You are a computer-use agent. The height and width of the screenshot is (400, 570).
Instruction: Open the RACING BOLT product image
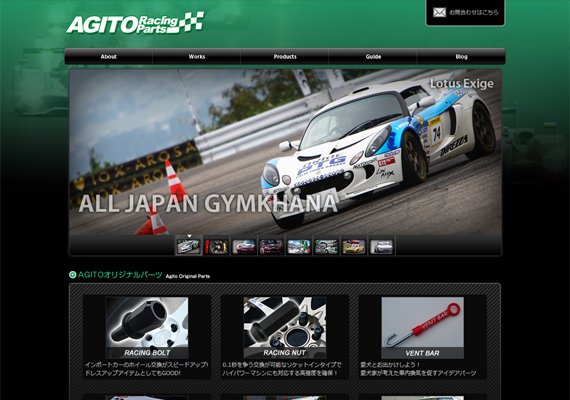pyautogui.click(x=147, y=328)
